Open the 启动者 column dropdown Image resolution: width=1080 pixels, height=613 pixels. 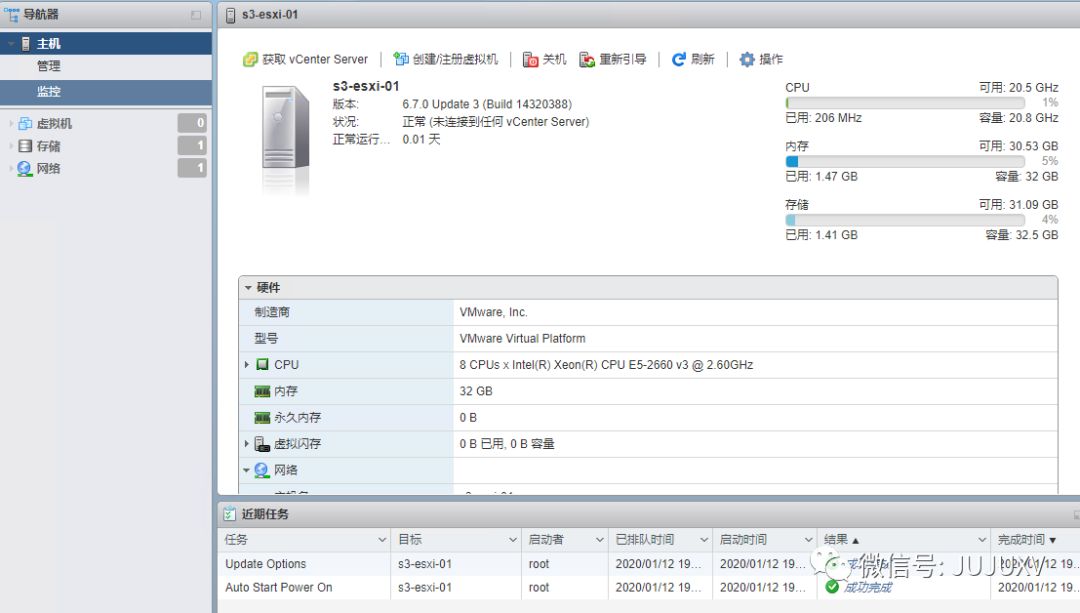point(600,539)
